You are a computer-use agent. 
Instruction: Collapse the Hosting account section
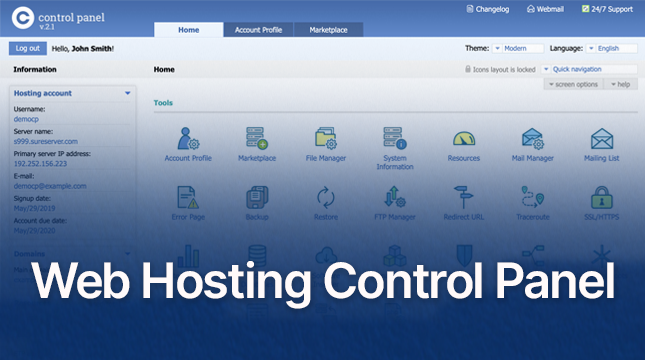(128, 93)
